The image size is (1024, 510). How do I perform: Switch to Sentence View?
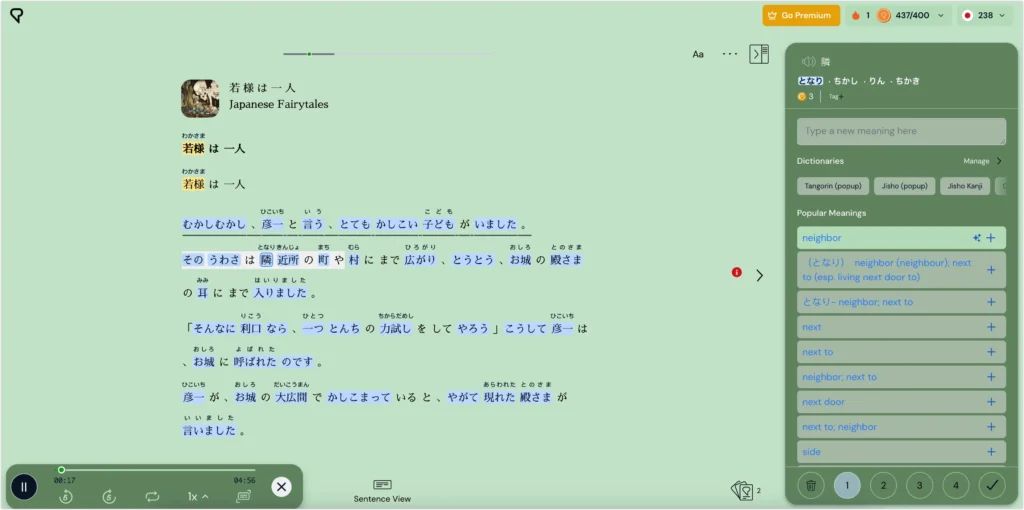point(382,491)
